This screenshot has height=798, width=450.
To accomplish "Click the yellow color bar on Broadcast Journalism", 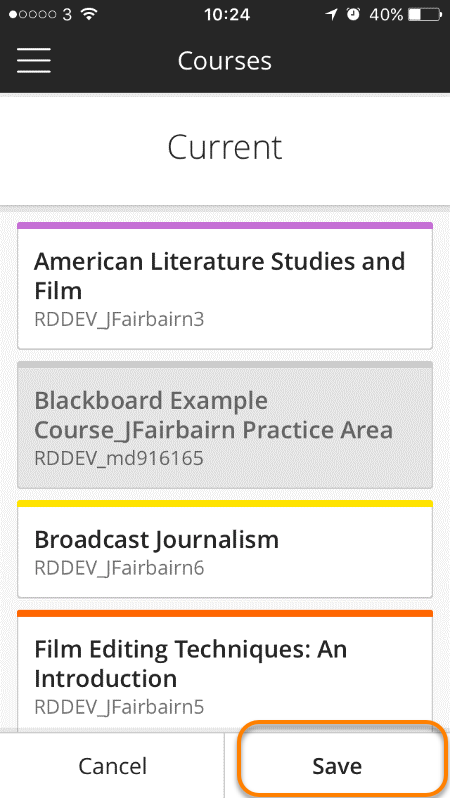I will (x=225, y=504).
